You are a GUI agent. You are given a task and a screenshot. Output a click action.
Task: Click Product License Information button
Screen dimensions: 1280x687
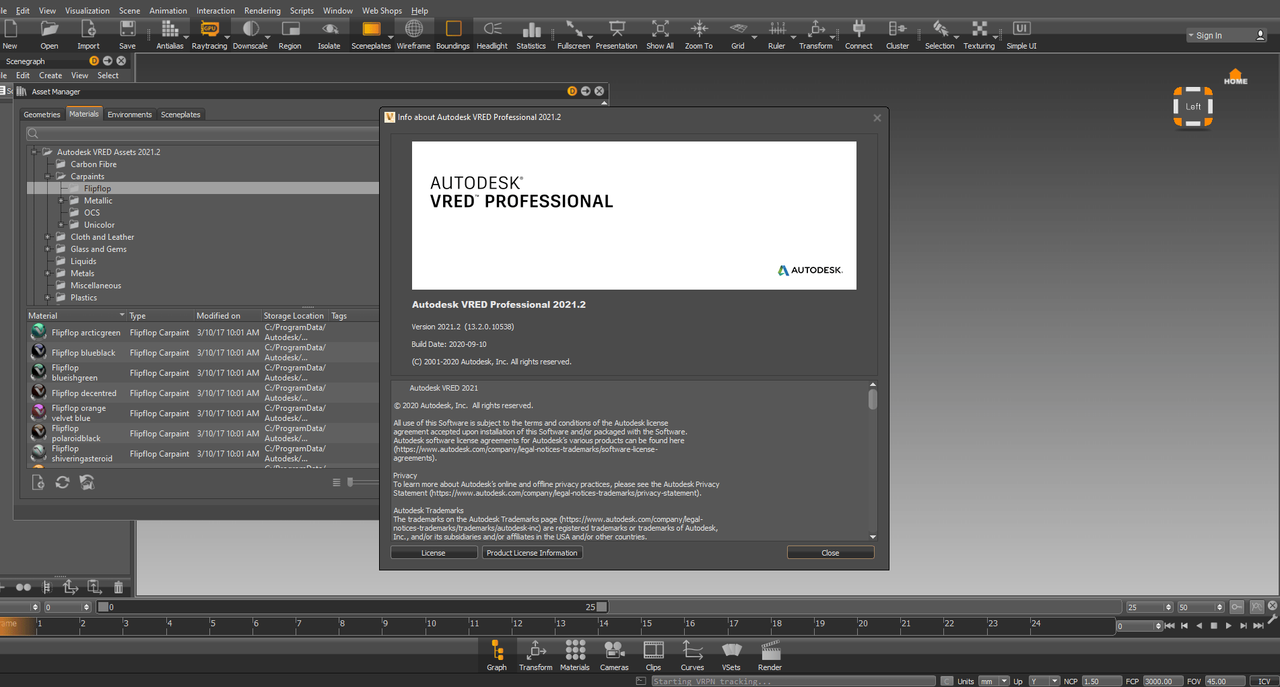pyautogui.click(x=532, y=552)
